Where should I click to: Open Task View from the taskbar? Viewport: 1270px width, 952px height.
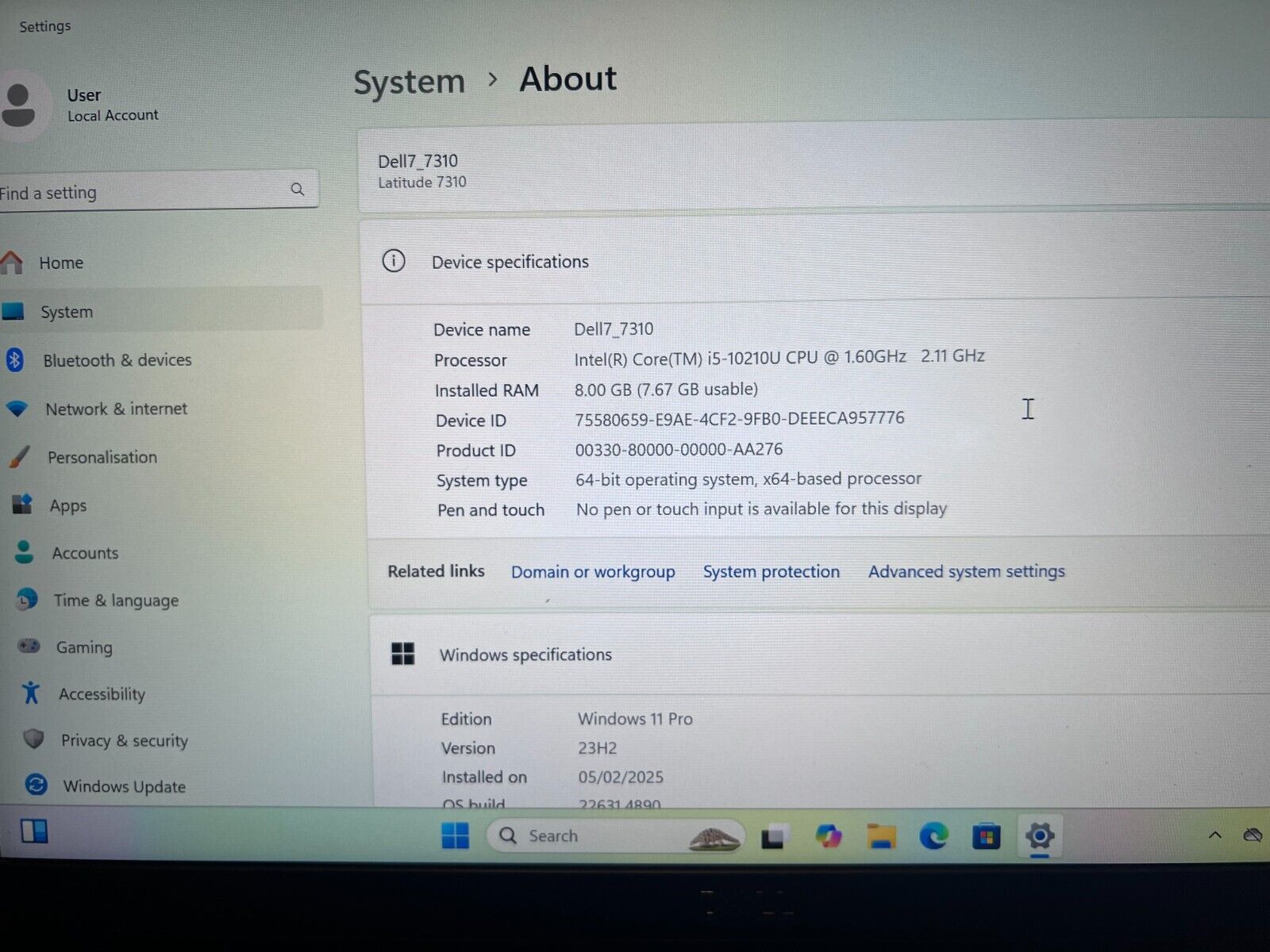775,837
